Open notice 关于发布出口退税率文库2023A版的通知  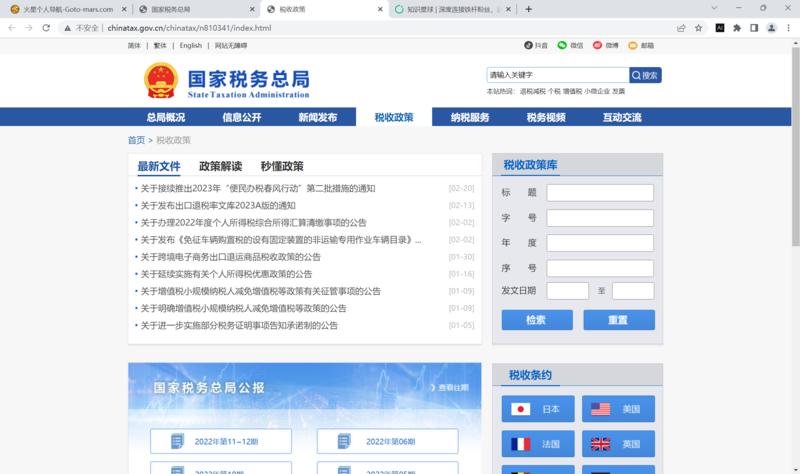coord(218,206)
